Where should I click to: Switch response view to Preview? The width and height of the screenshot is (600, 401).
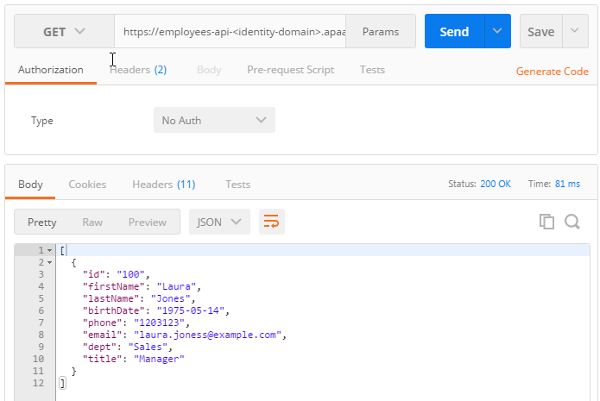point(147,222)
